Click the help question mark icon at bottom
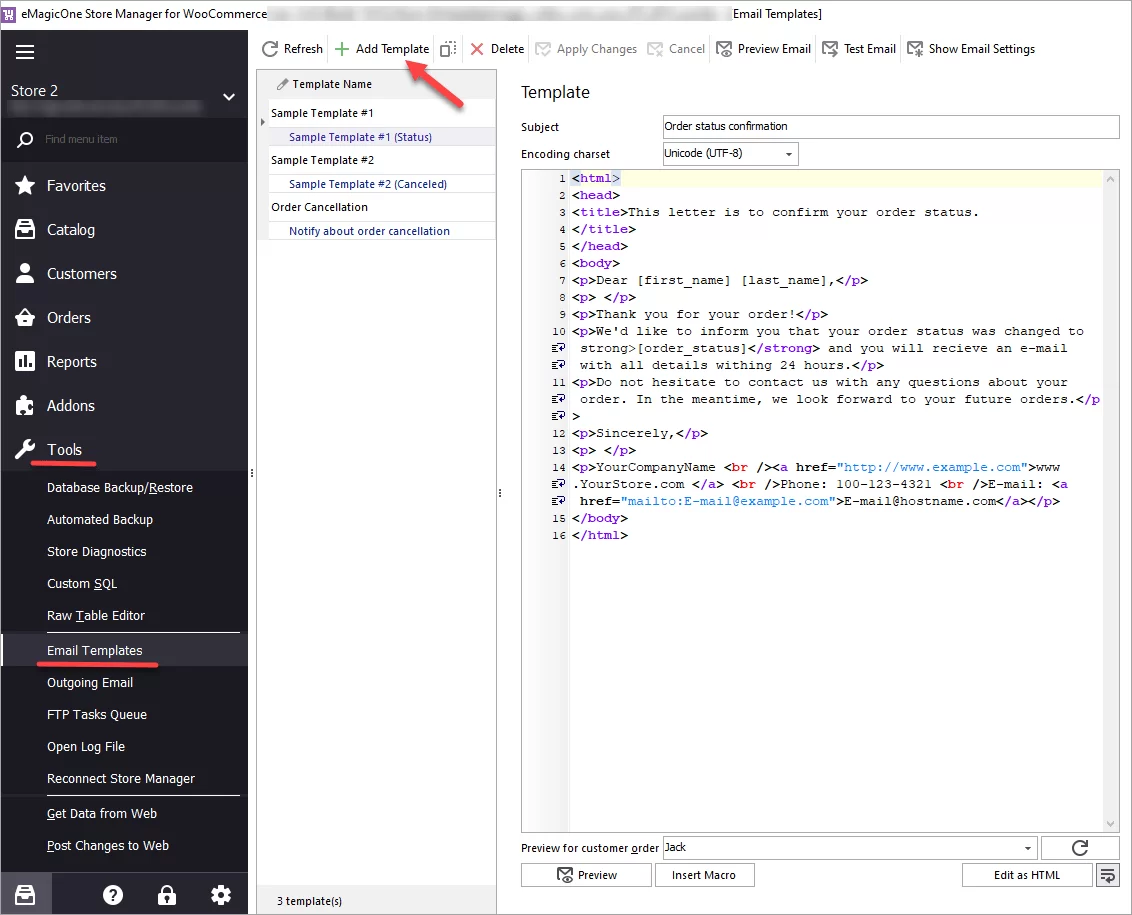1132x915 pixels. pyautogui.click(x=112, y=893)
